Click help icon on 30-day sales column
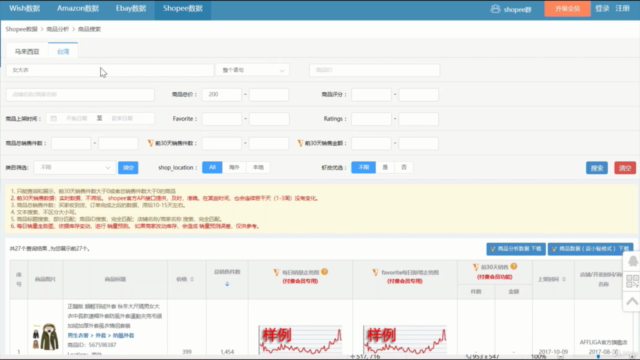This screenshot has height=360, width=640. [x=514, y=267]
